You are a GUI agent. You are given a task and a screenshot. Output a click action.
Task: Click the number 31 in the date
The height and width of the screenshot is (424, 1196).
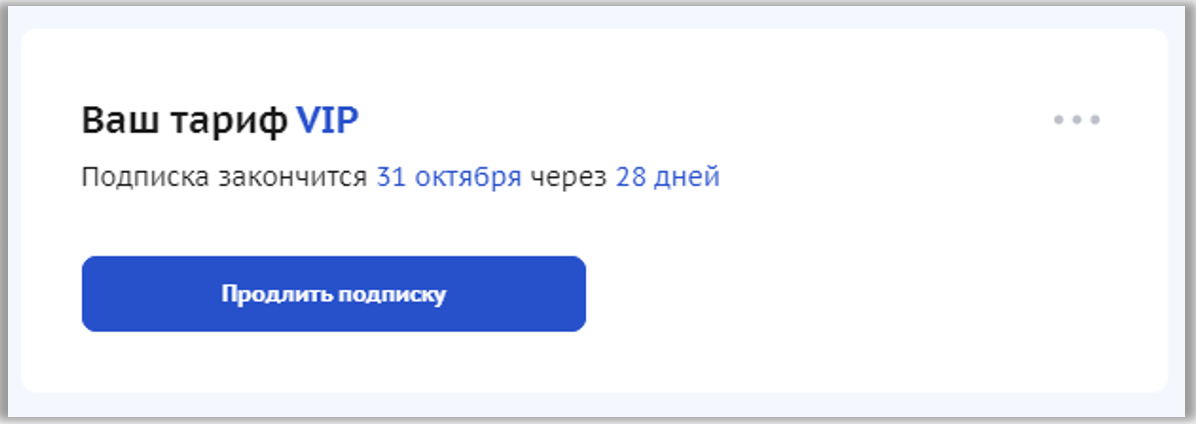tap(390, 177)
